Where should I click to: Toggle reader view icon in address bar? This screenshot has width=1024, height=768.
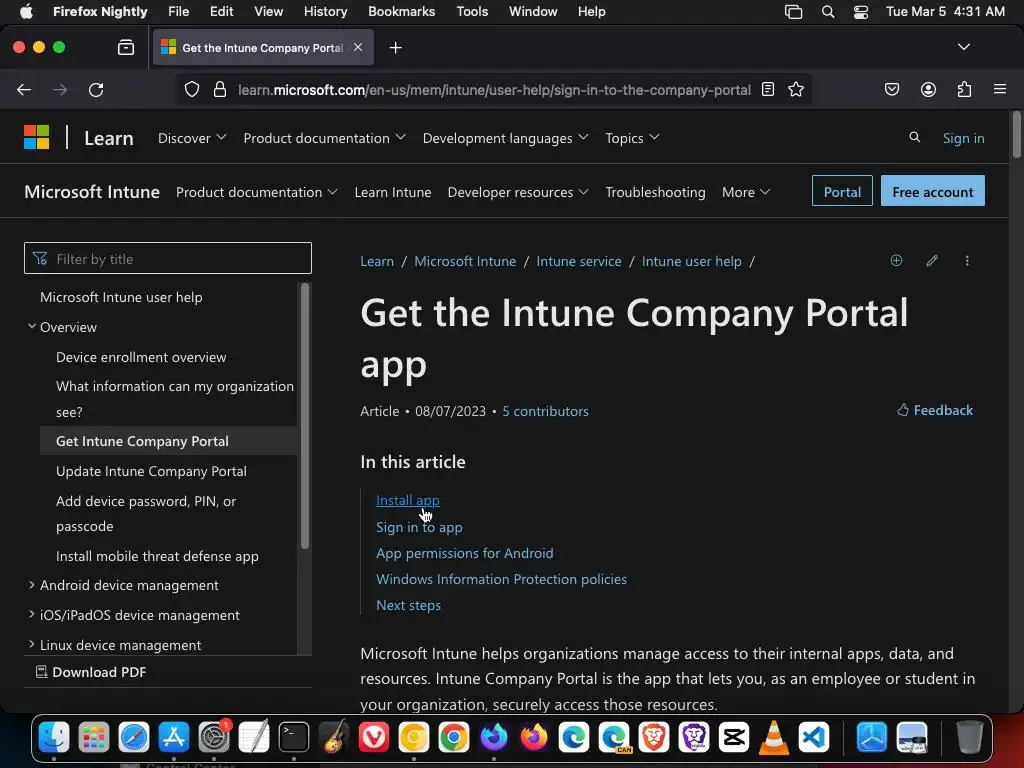[x=768, y=89]
